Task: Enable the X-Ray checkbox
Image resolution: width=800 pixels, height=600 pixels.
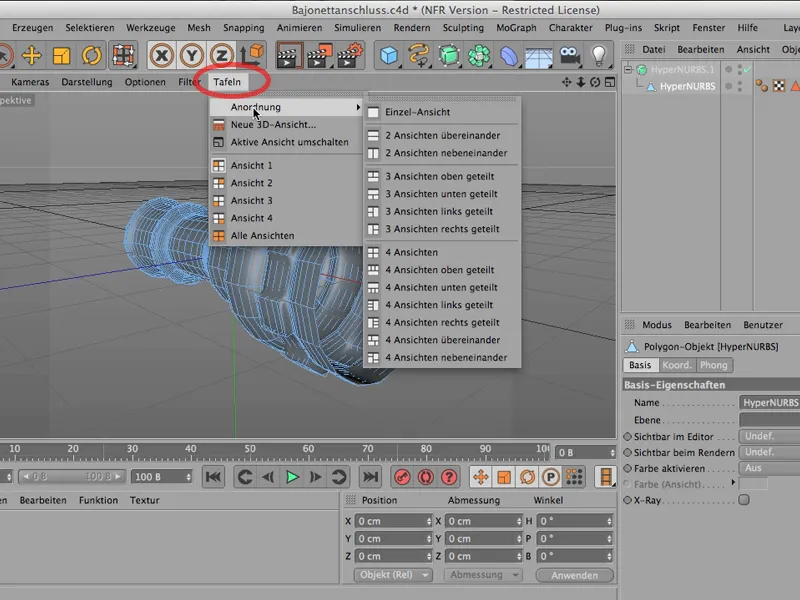Action: click(743, 500)
